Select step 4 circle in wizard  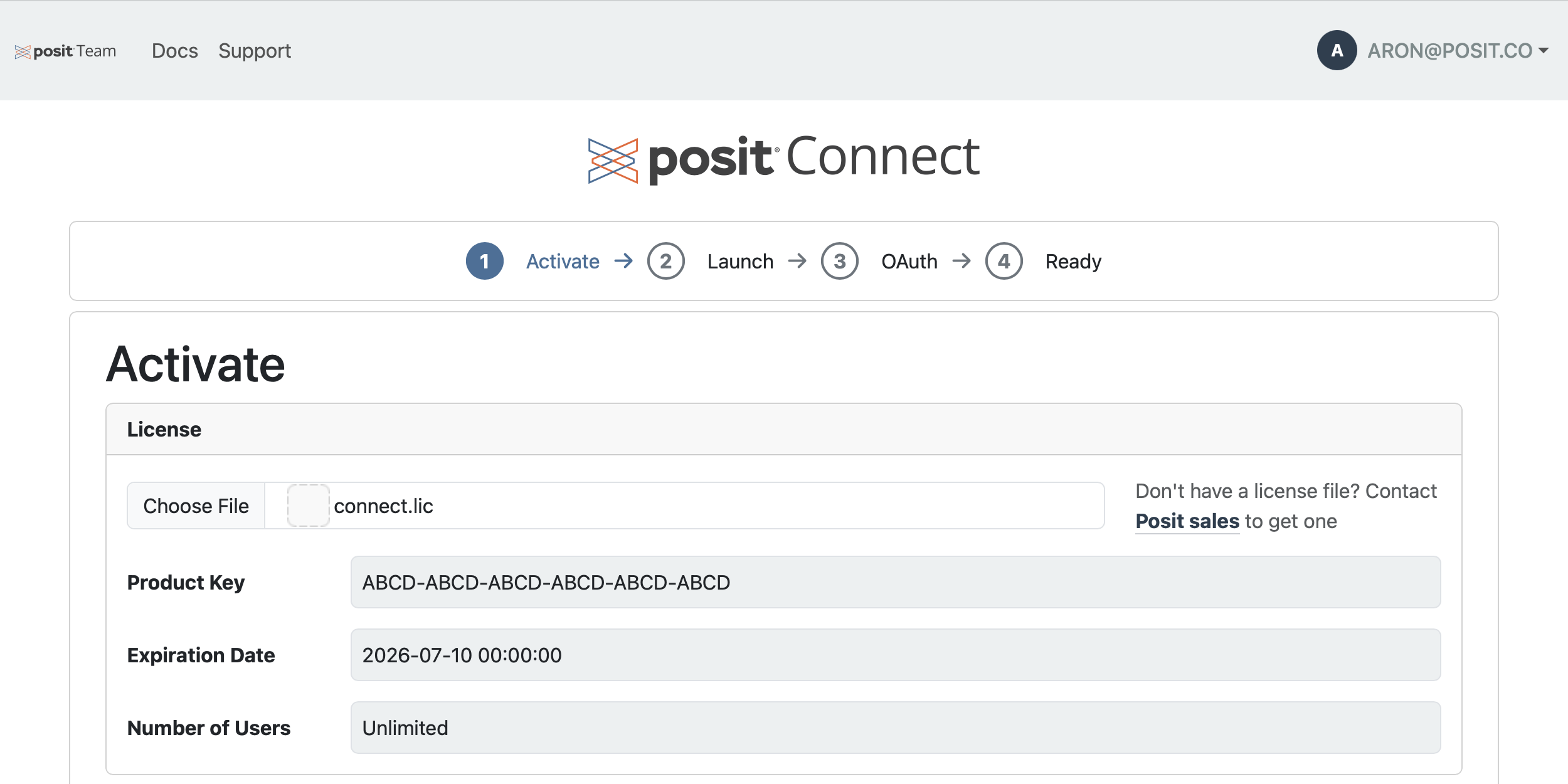(1004, 261)
